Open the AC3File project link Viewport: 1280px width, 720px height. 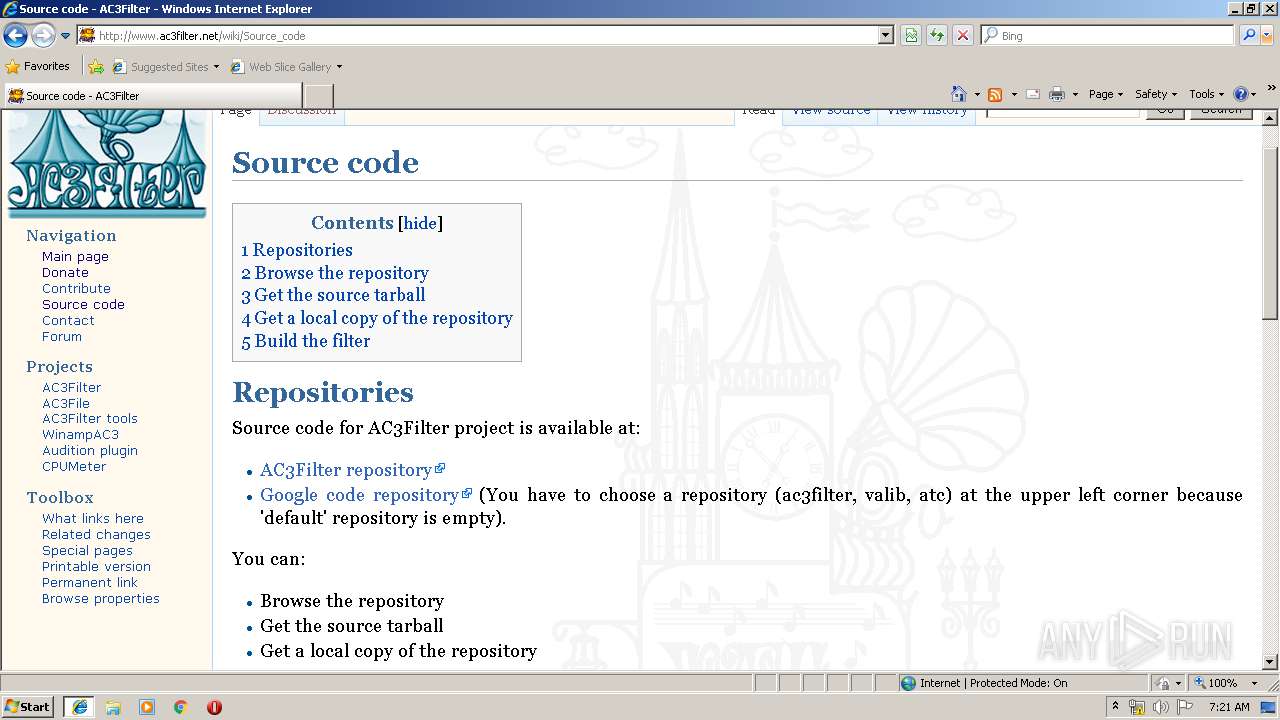pos(66,404)
